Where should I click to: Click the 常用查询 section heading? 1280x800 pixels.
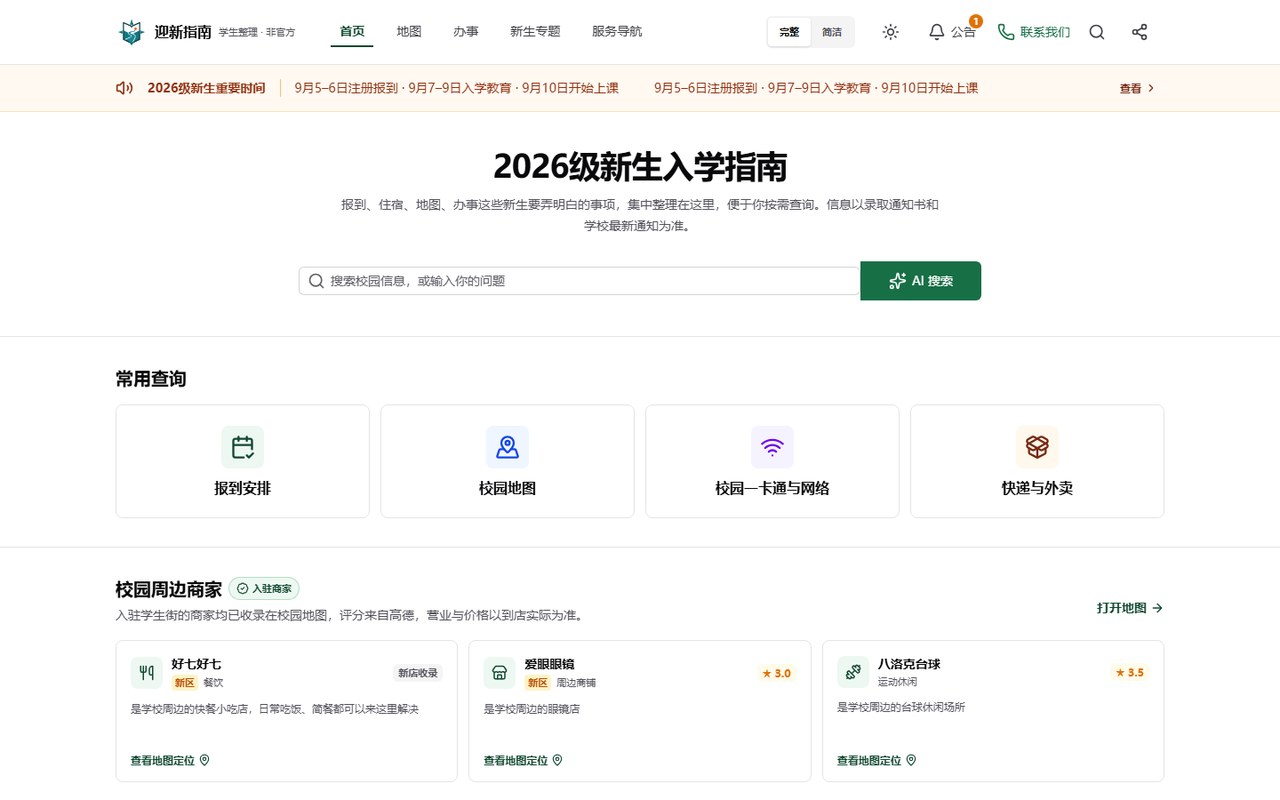click(151, 379)
